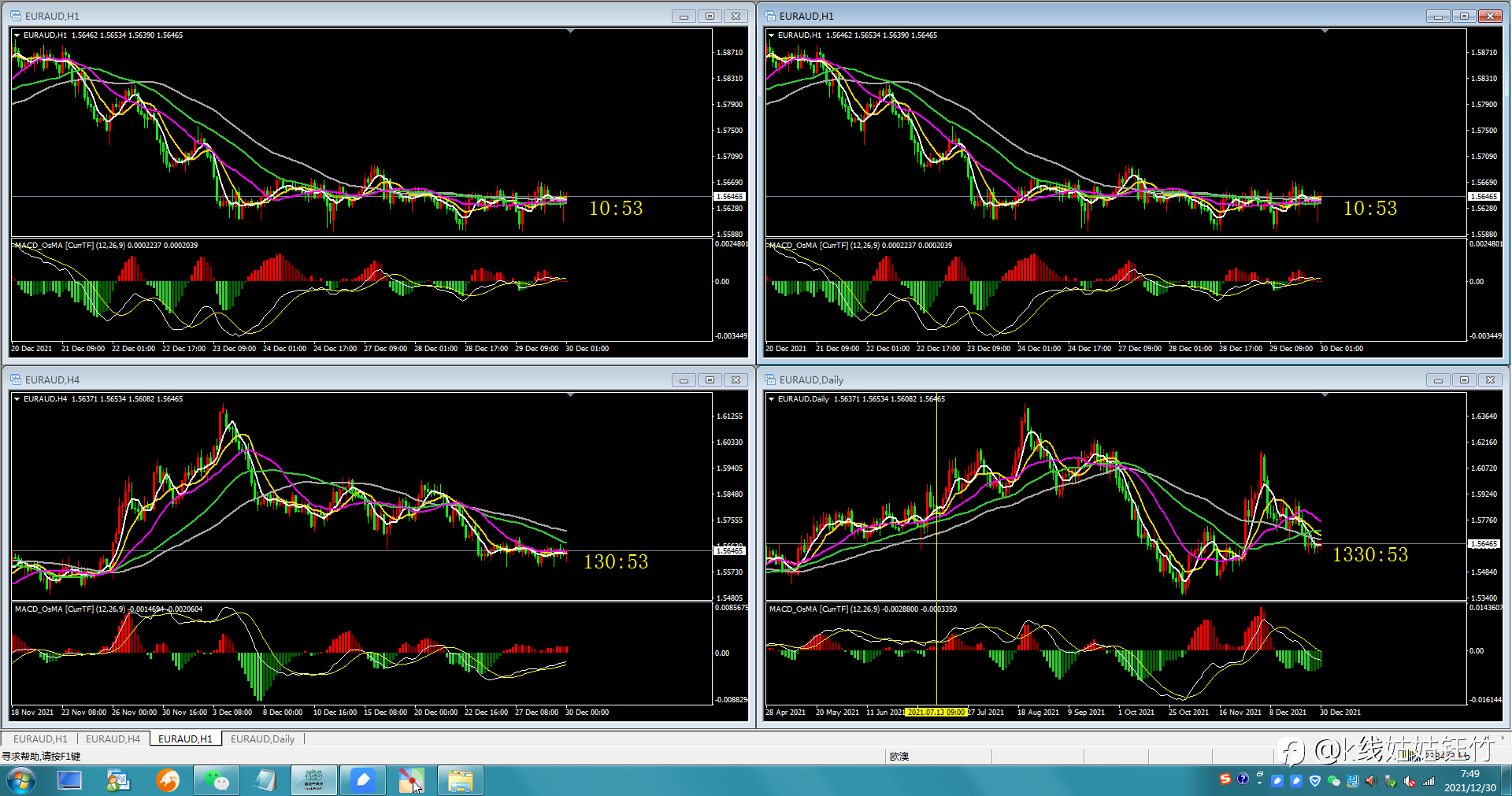Screen dimensions: 1512x796
Task: Expand the hidden system tray icons arrow
Action: (x=1260, y=783)
